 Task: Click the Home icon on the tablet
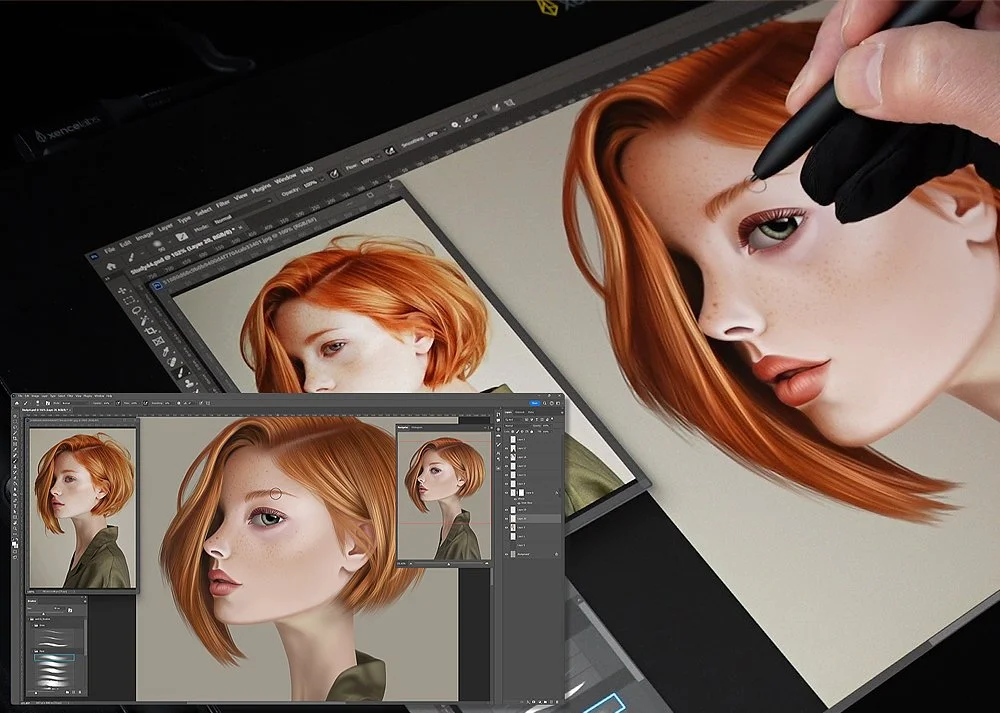click(111, 267)
